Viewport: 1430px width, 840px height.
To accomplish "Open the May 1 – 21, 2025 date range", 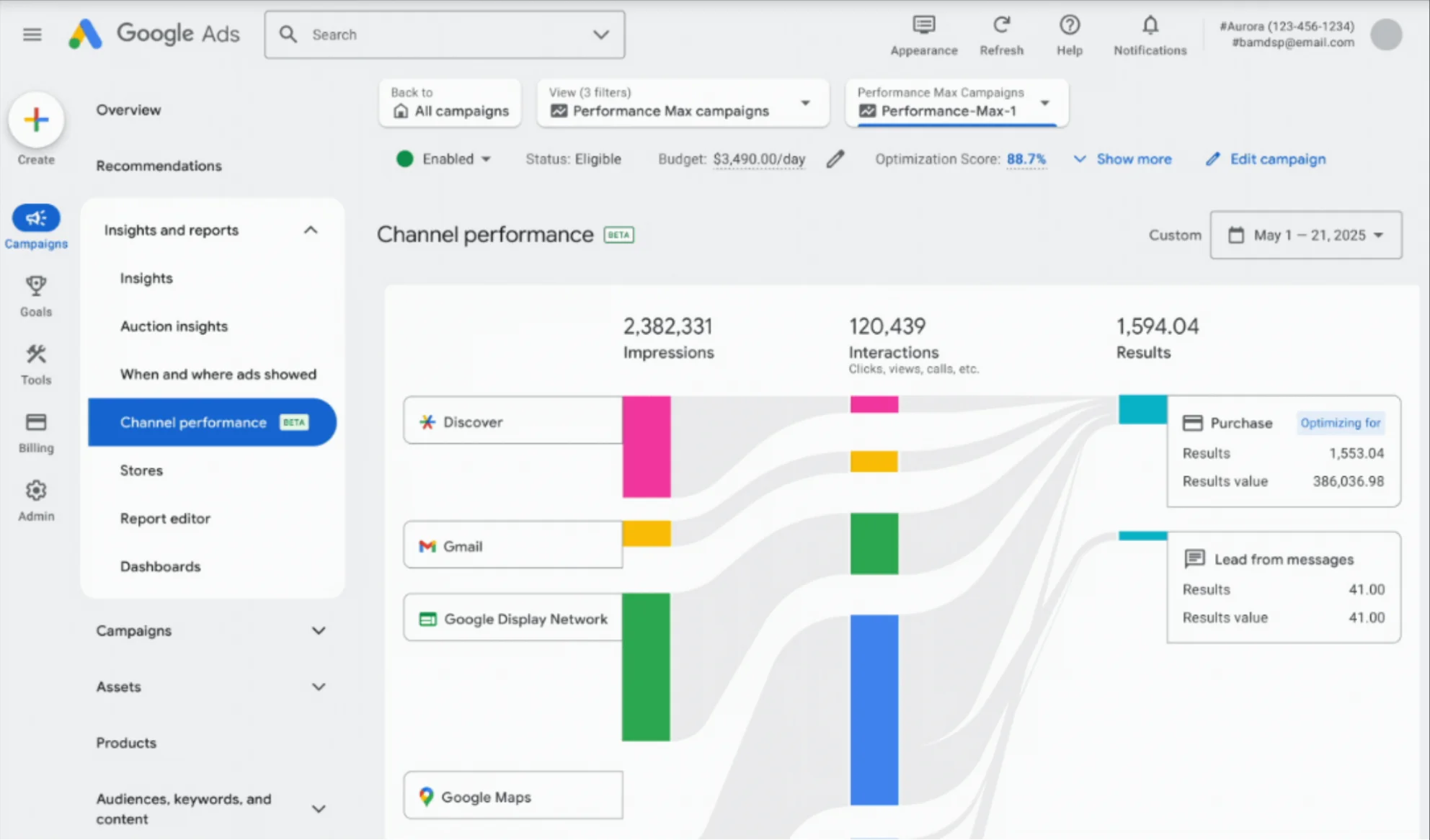I will (1305, 235).
